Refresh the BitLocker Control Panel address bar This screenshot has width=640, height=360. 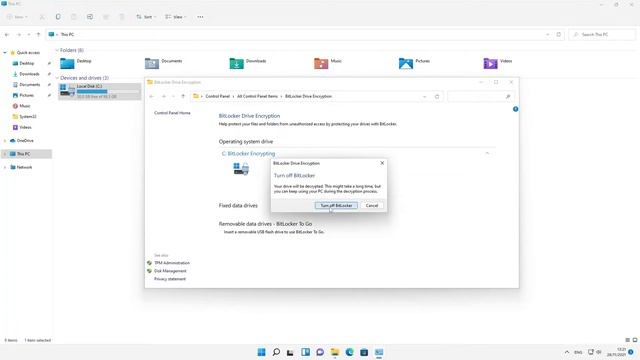(437, 96)
